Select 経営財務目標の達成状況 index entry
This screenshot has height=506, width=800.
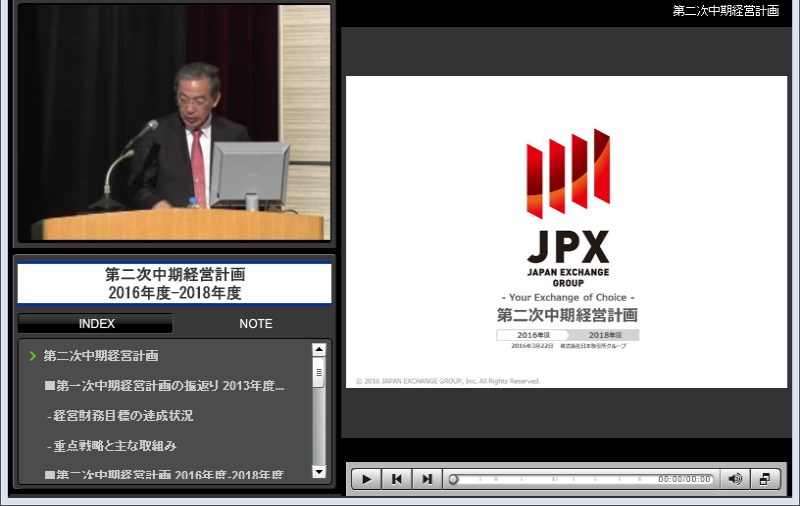120,416
